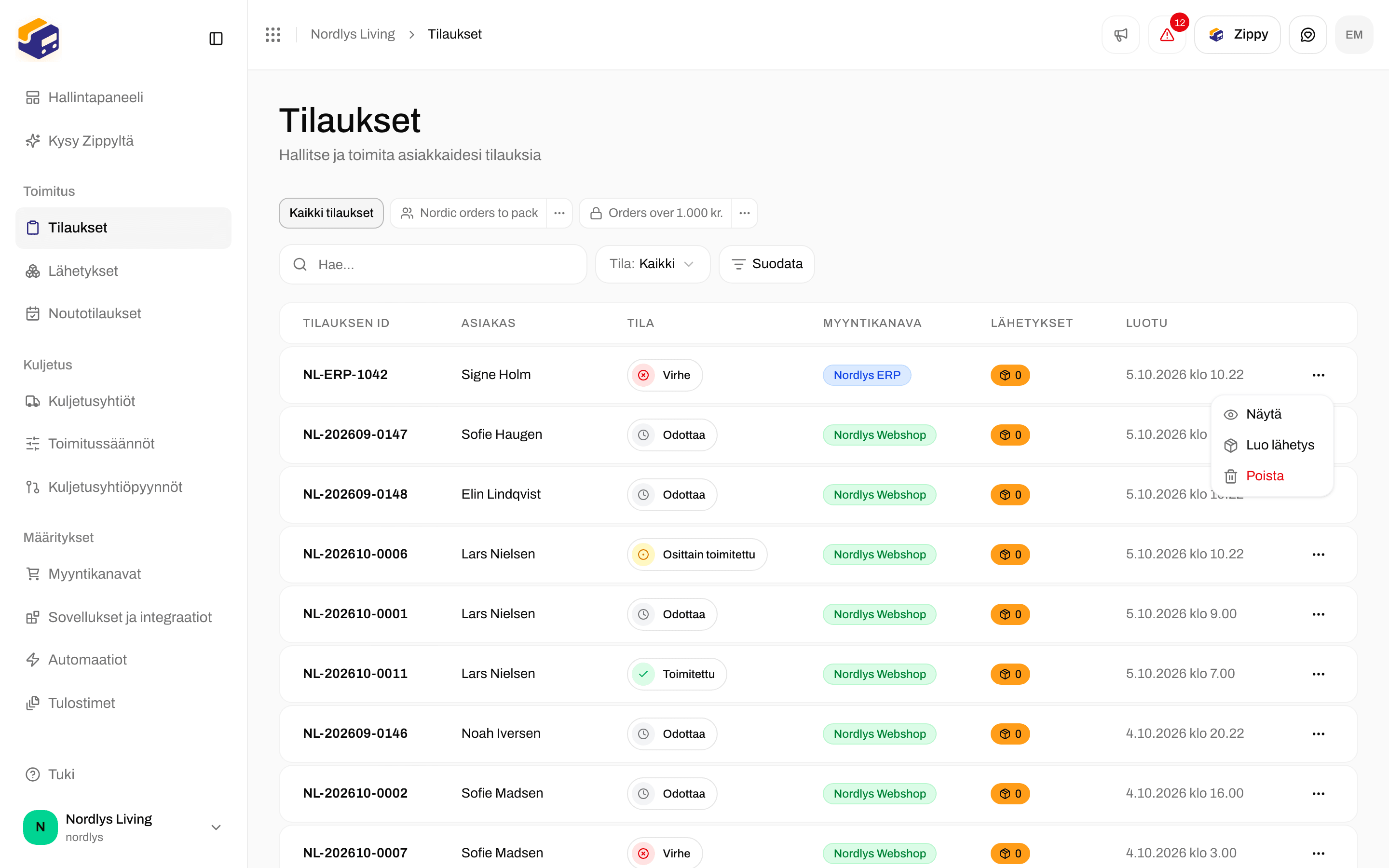Choose Poista in context menu
The image size is (1389, 868).
click(1272, 476)
